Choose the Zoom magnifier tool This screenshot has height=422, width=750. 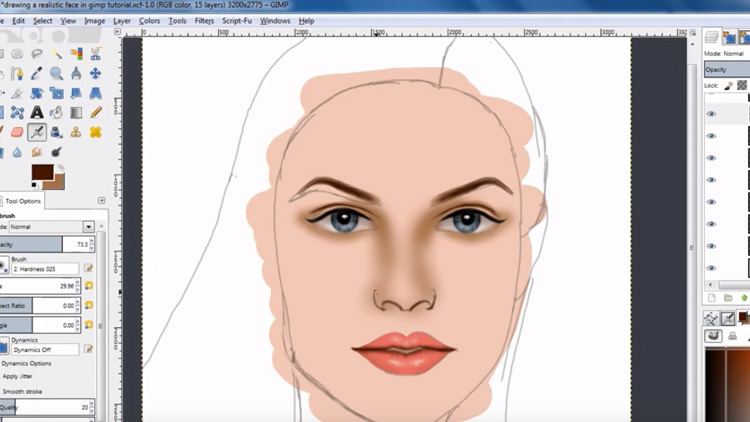[x=57, y=73]
